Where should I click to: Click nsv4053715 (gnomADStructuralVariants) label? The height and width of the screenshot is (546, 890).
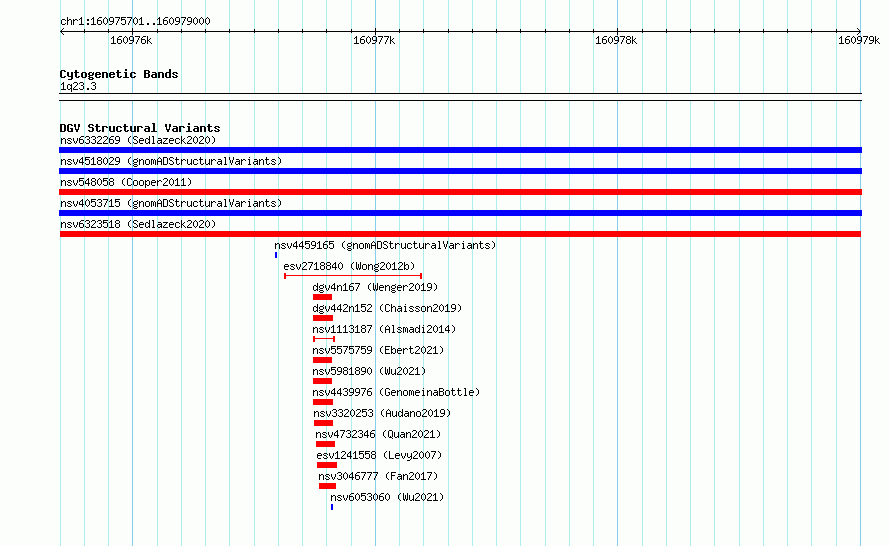[x=171, y=203]
